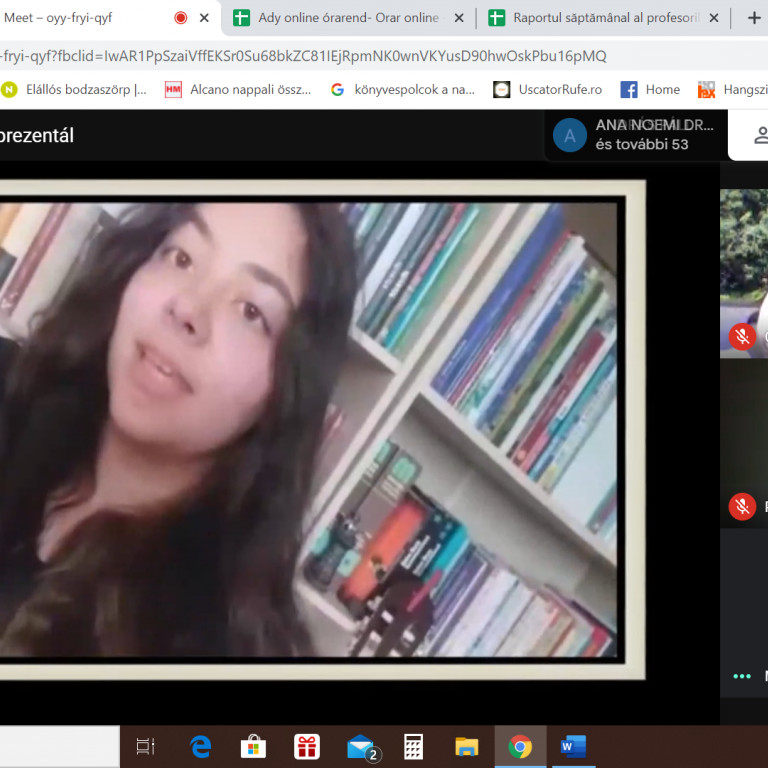Click the three-dot indicator on bottom participant tile
Viewport: 768px width, 768px height.
(x=741, y=676)
